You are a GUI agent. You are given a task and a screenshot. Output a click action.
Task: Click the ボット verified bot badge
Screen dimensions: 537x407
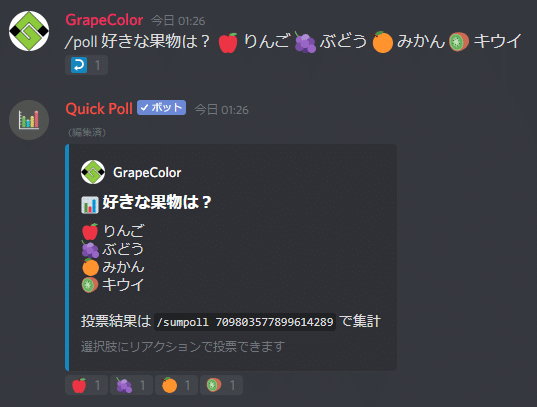click(161, 108)
